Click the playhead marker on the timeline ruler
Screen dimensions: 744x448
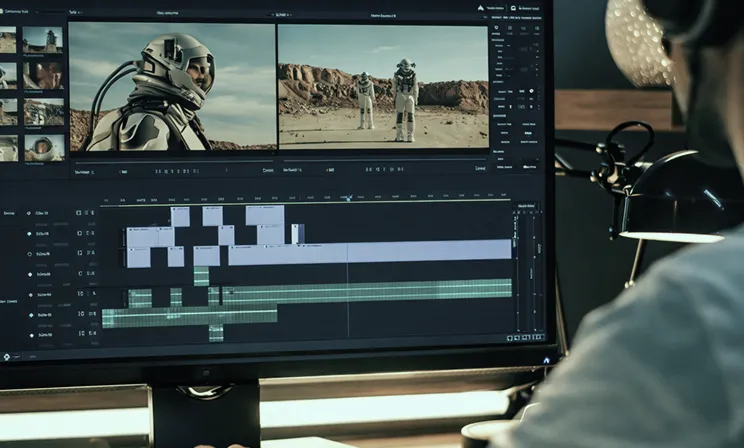click(348, 199)
